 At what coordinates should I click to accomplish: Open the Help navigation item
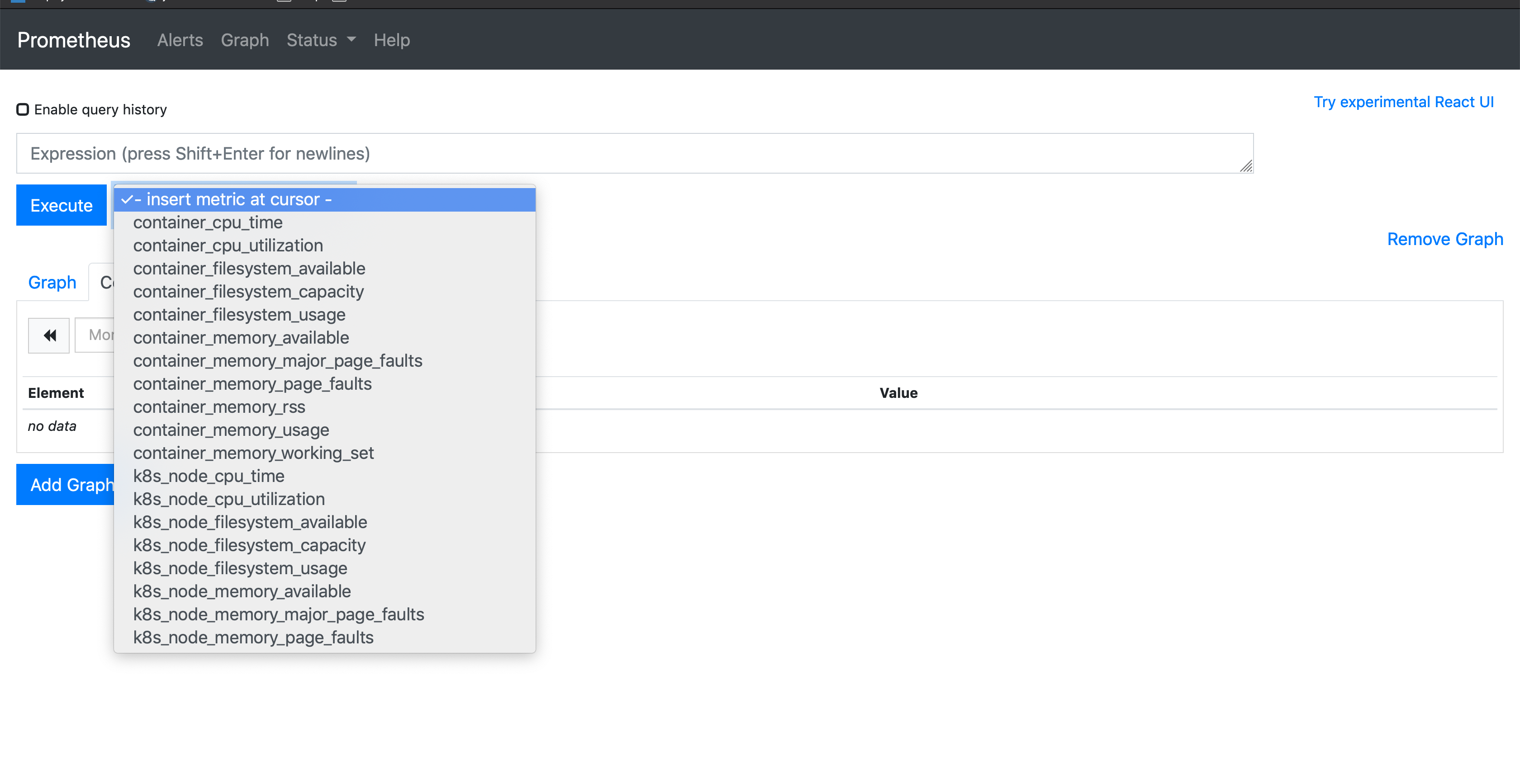pos(392,40)
